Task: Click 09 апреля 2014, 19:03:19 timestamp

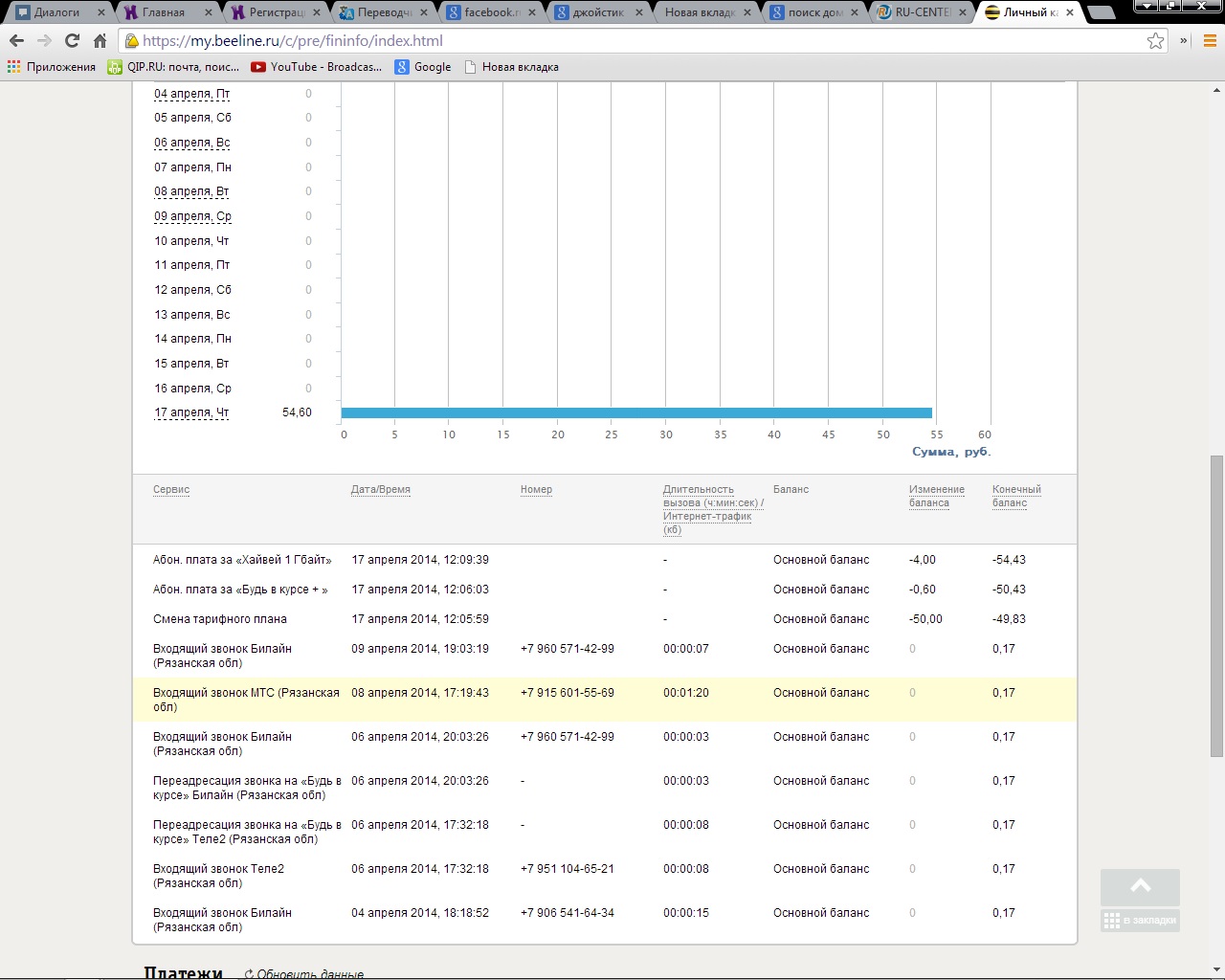Action: coord(420,649)
